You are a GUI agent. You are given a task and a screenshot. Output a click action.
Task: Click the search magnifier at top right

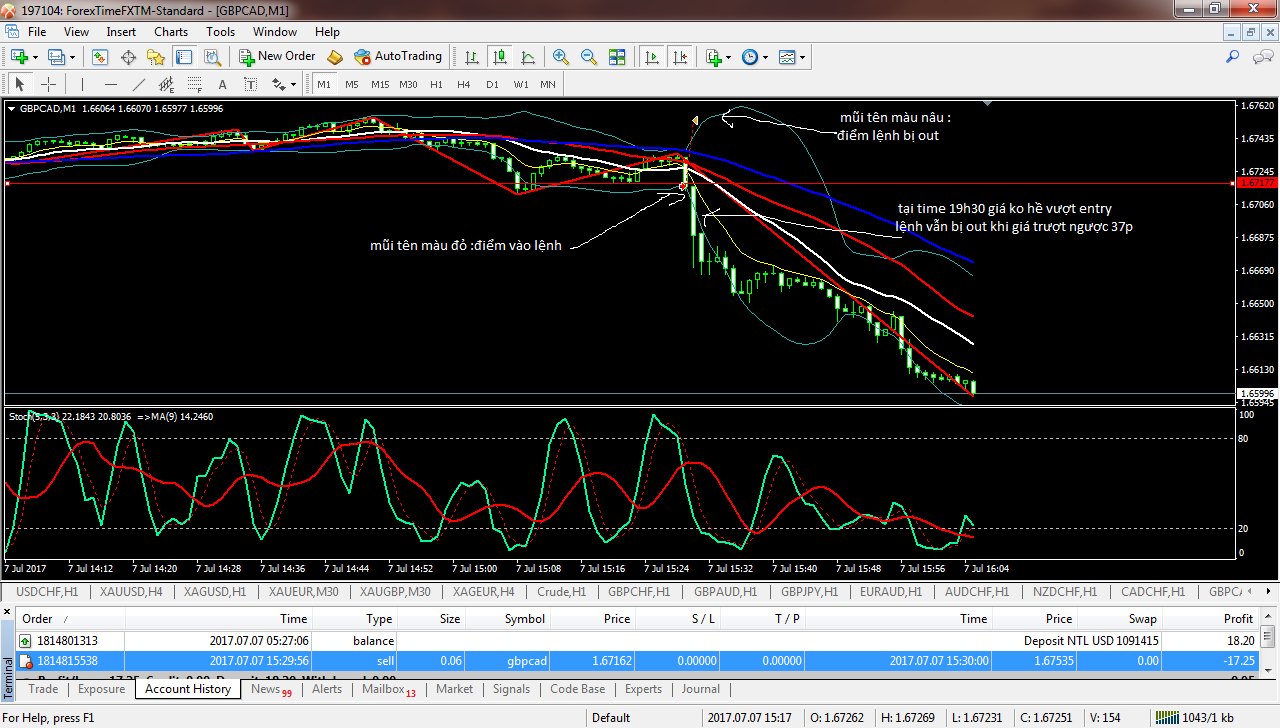[1233, 57]
